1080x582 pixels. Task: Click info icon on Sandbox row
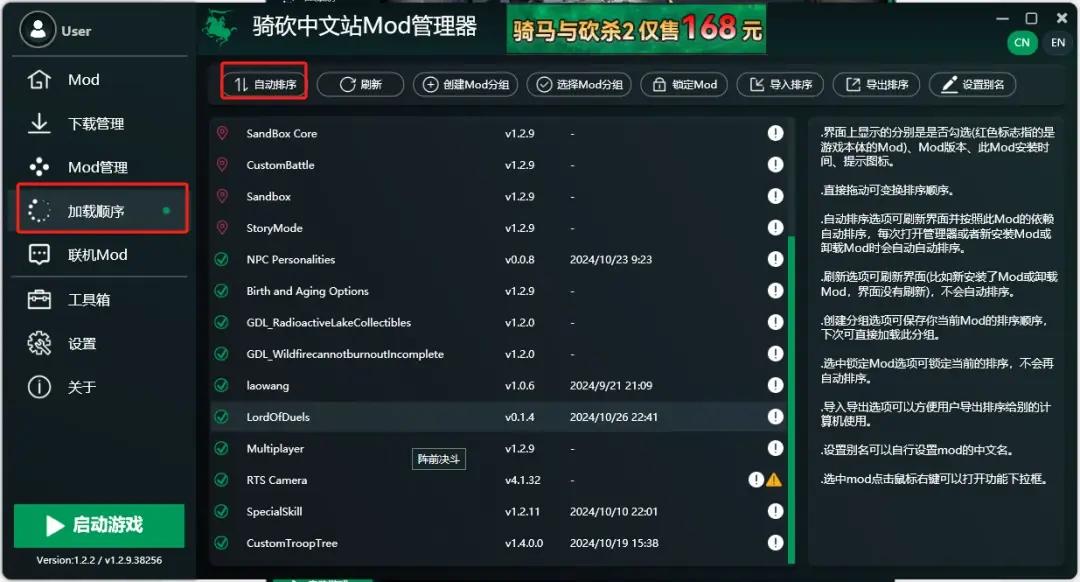(776, 196)
